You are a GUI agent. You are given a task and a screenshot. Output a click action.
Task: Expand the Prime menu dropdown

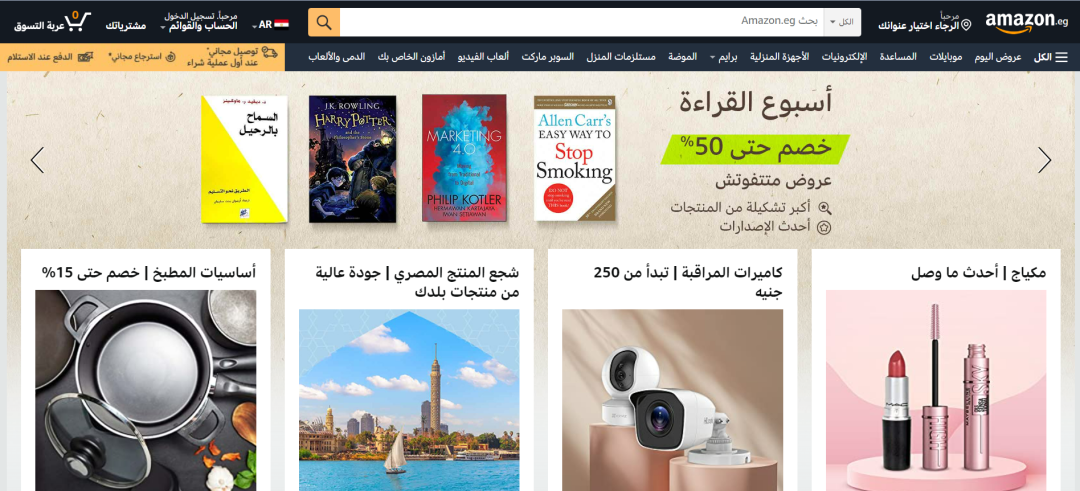pos(723,57)
